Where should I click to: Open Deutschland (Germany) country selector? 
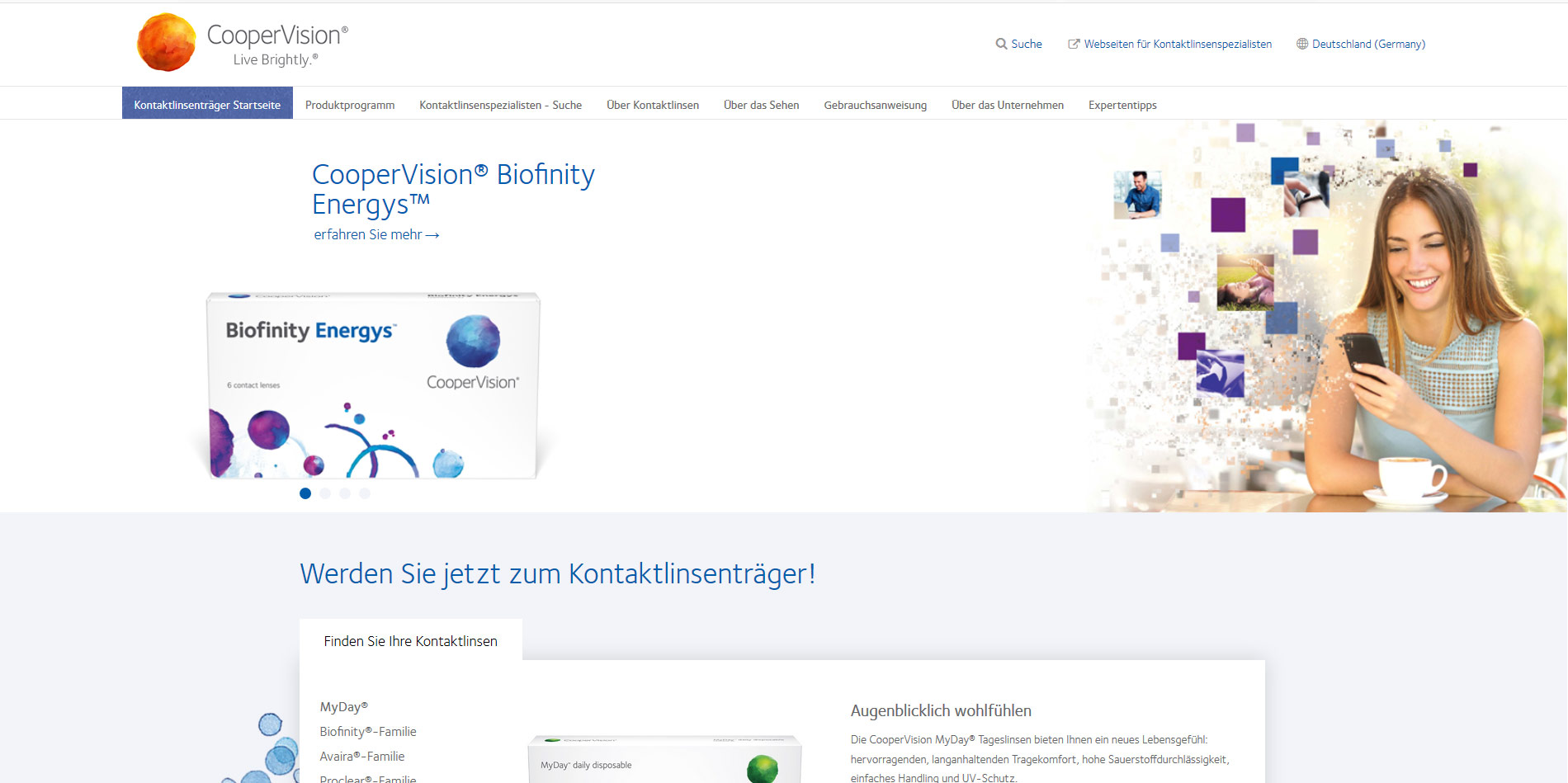pos(1368,44)
